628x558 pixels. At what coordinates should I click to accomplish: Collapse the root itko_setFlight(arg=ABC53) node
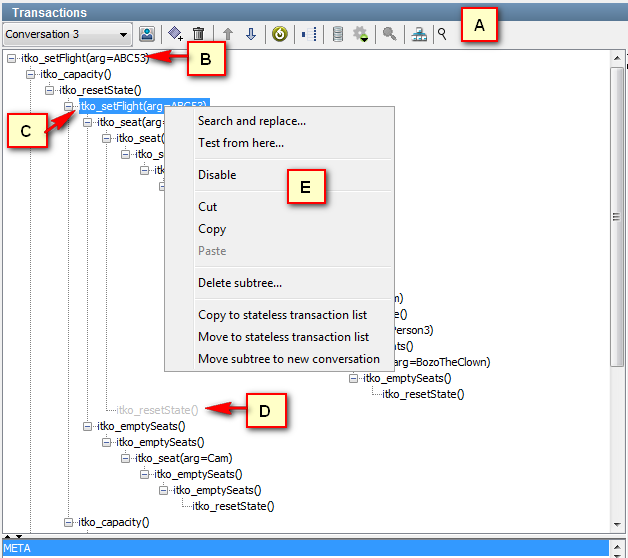[x=12, y=58]
